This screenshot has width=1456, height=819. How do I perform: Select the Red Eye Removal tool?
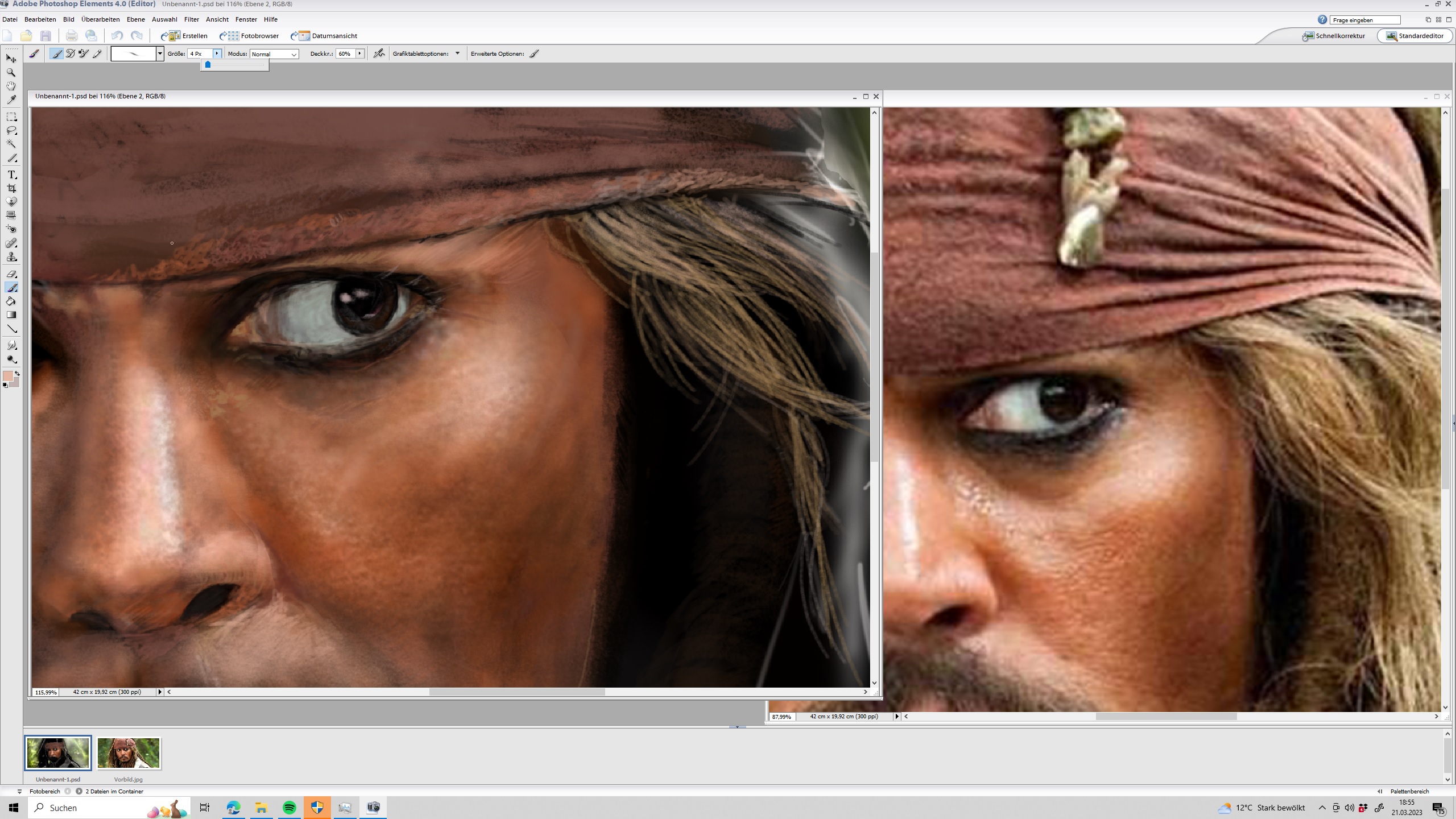tap(11, 229)
